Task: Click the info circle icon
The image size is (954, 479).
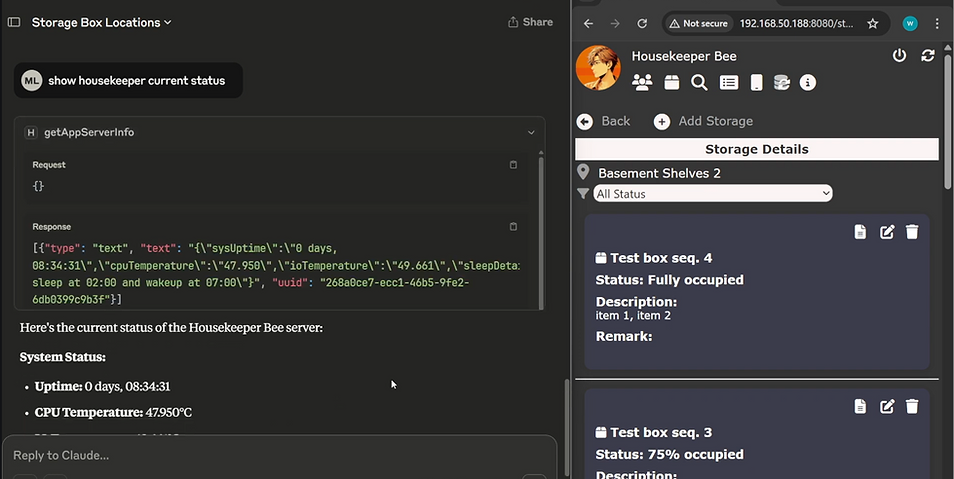Action: (x=808, y=83)
